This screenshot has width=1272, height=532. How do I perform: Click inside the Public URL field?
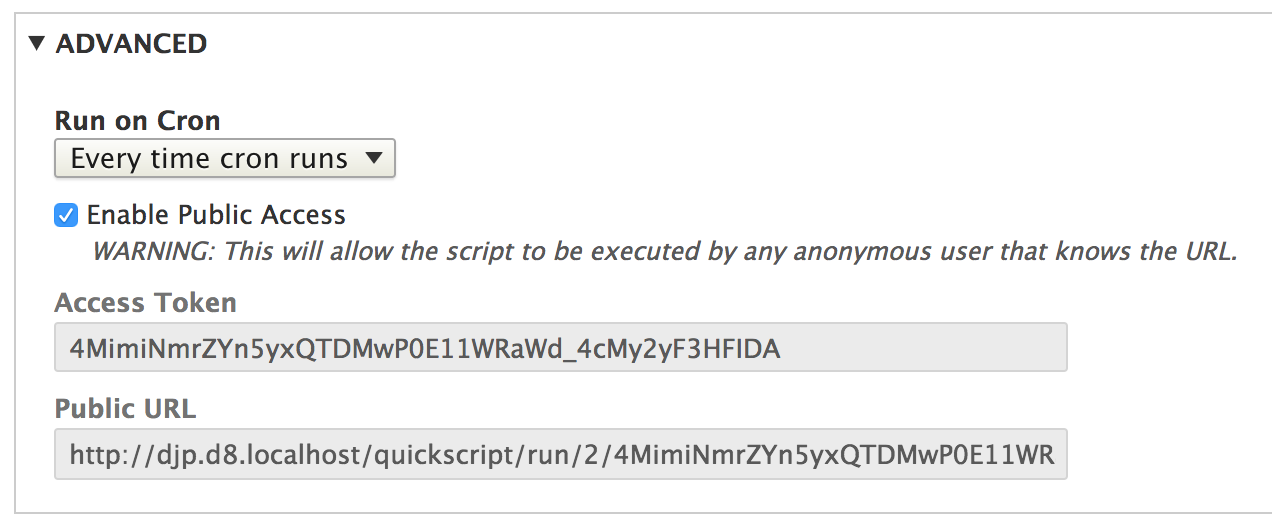[x=561, y=455]
